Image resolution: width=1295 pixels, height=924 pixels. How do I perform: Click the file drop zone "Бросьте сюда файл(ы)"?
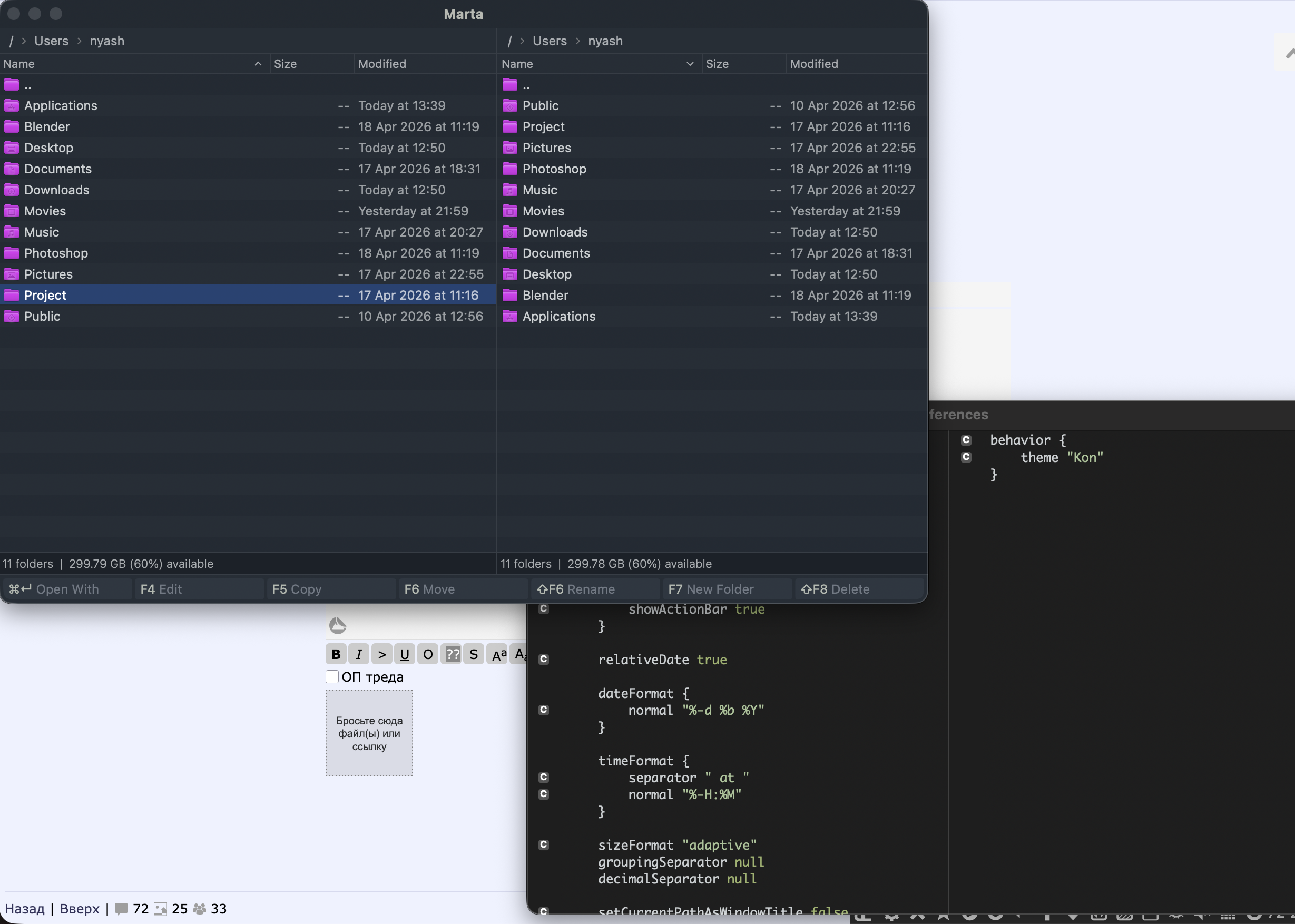369,733
